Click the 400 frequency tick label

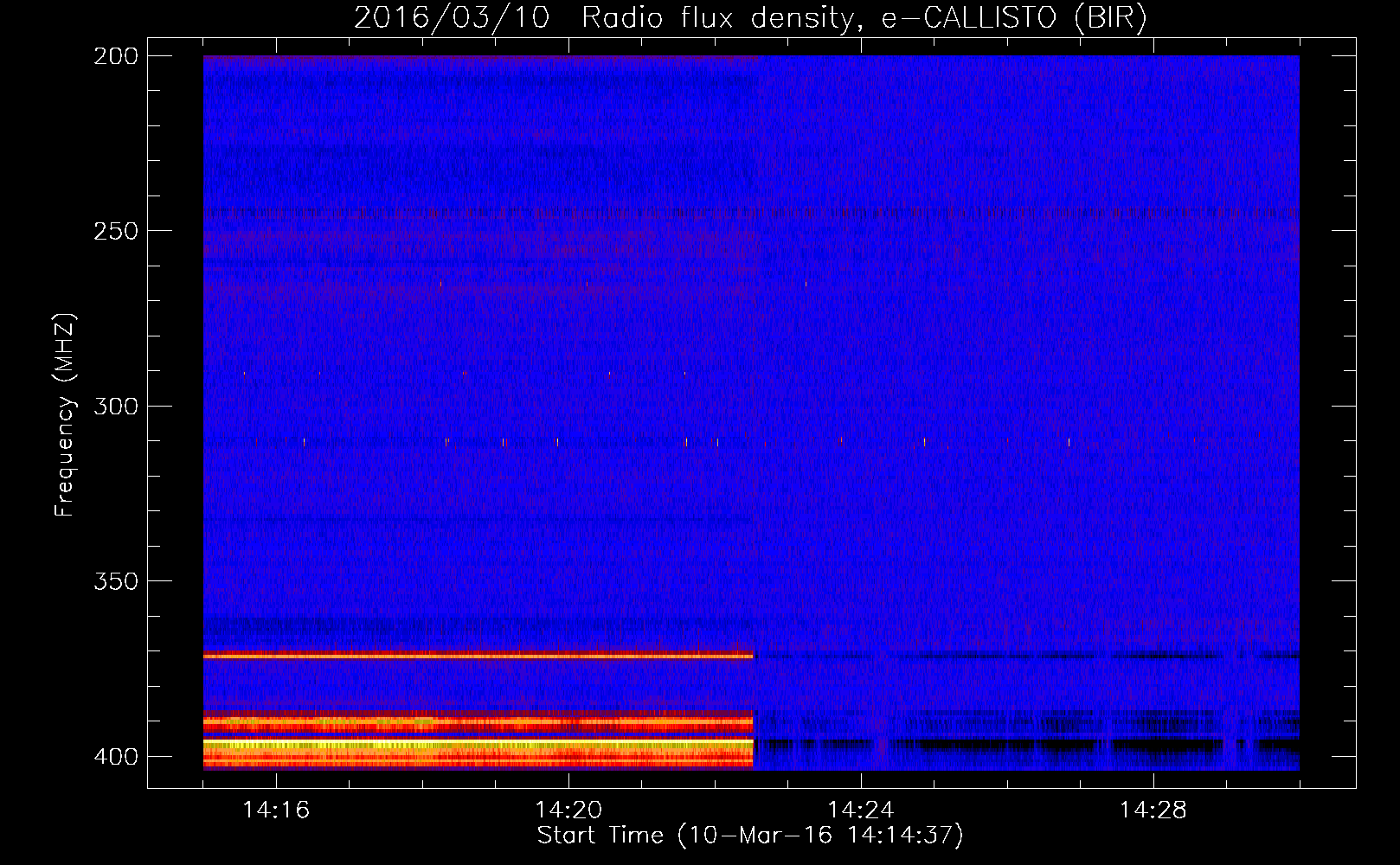(116, 756)
